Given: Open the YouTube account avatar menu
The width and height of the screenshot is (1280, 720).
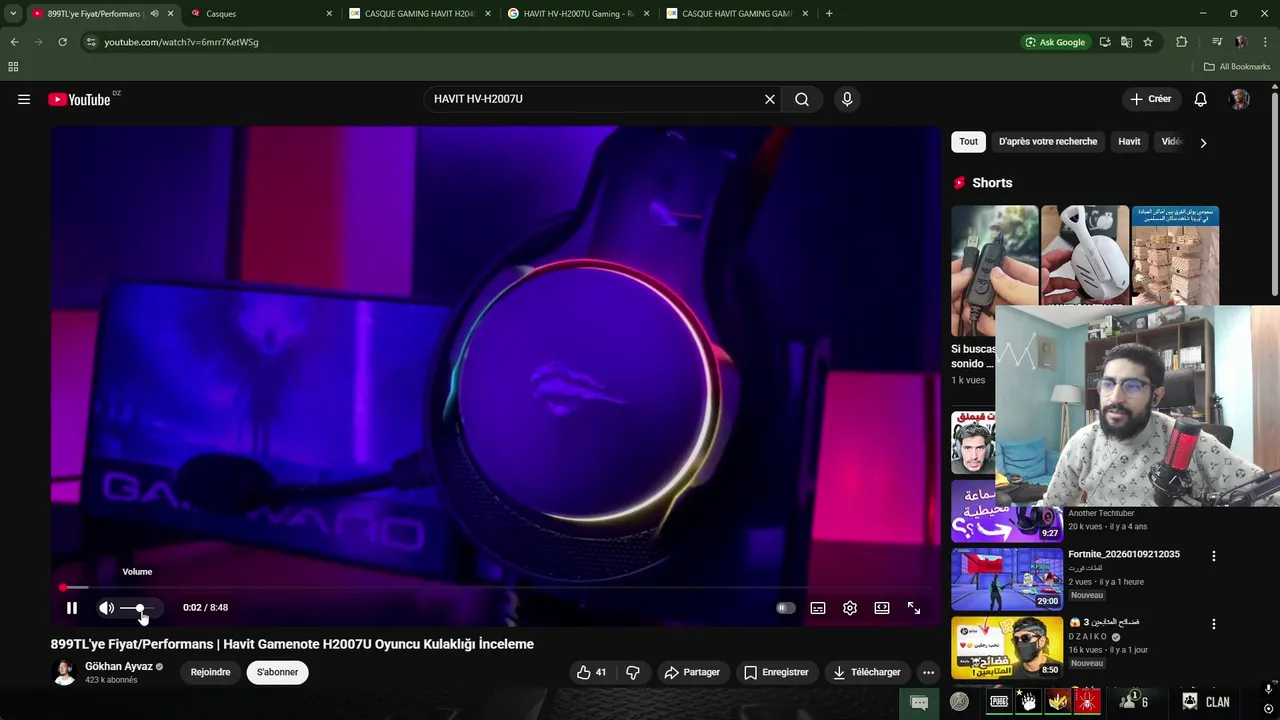Looking at the screenshot, I should (1240, 99).
